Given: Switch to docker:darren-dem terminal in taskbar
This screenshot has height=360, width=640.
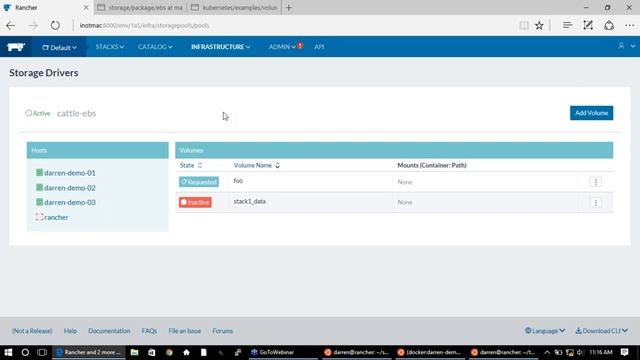Looking at the screenshot, I should point(429,352).
